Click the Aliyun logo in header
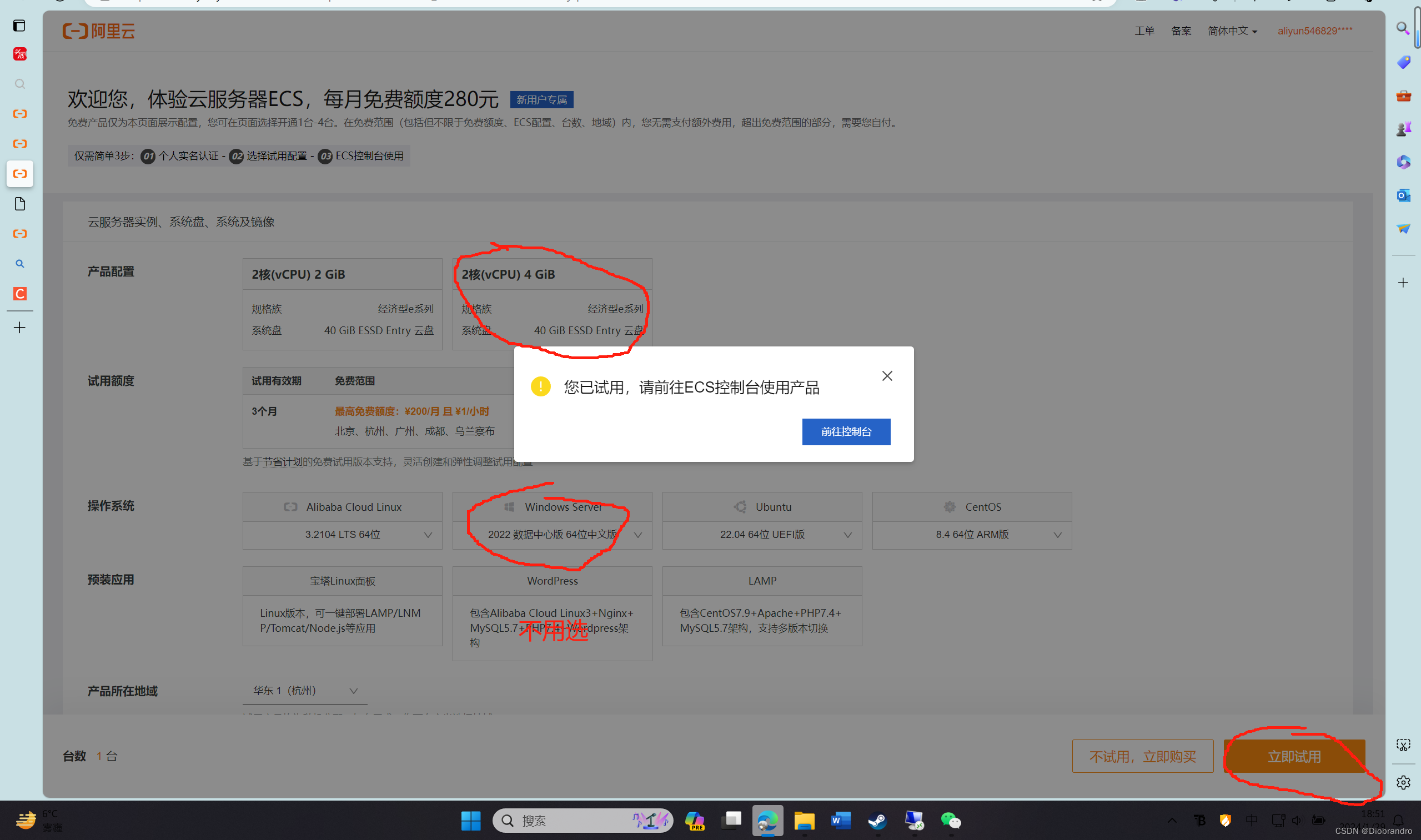 pos(98,31)
